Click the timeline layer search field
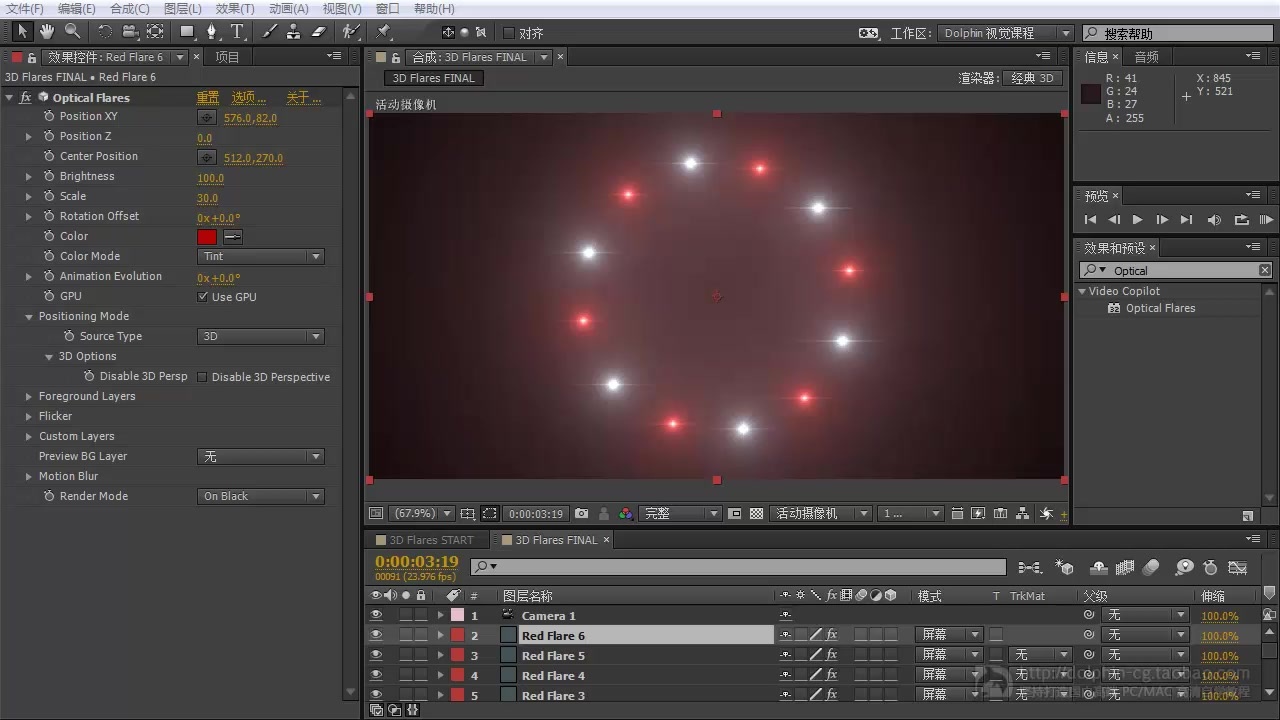The height and width of the screenshot is (720, 1280). pyautogui.click(x=738, y=567)
